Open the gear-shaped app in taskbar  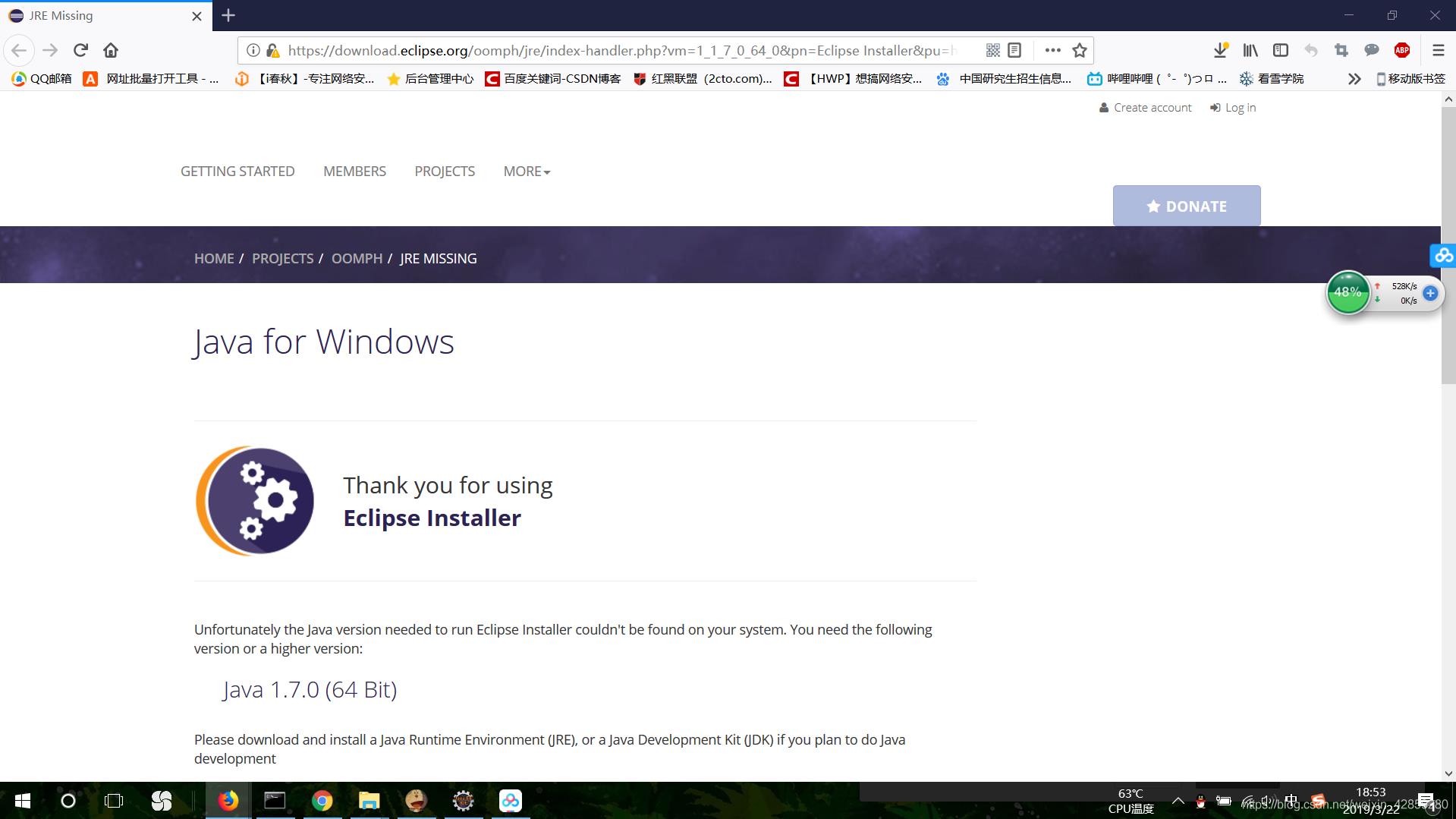(463, 801)
